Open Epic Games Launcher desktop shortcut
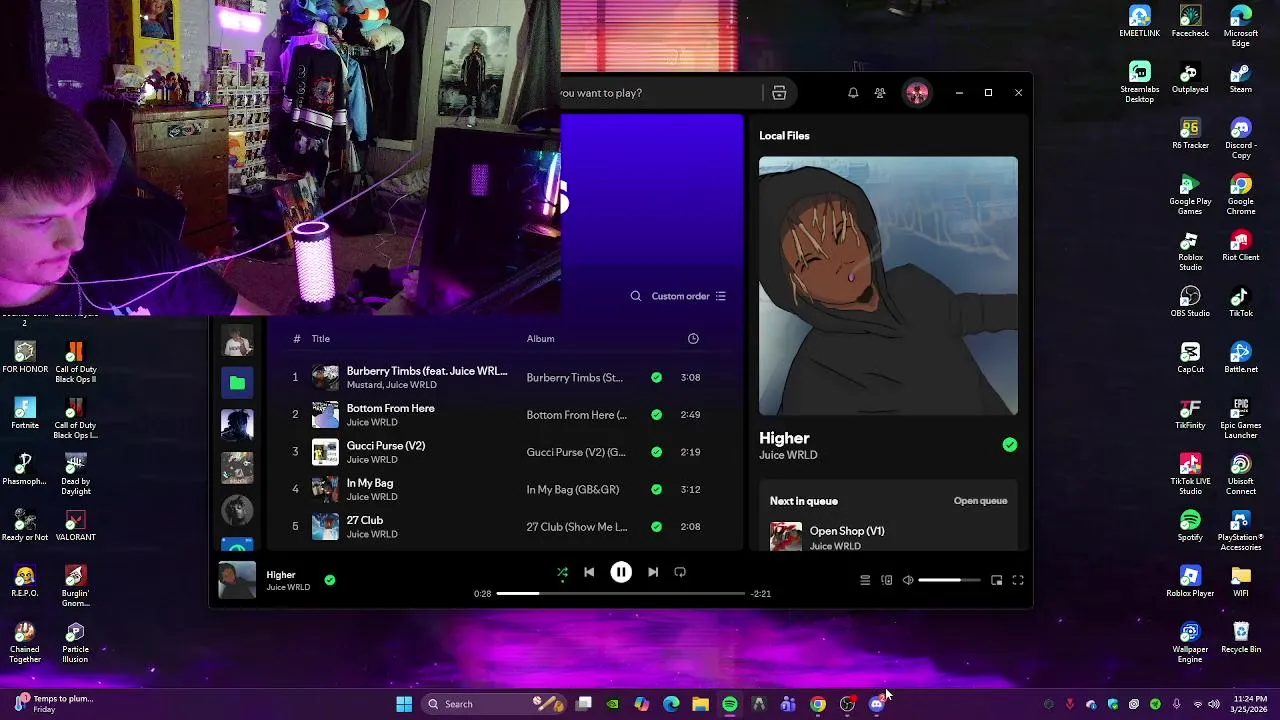The image size is (1280, 720). point(1241,420)
